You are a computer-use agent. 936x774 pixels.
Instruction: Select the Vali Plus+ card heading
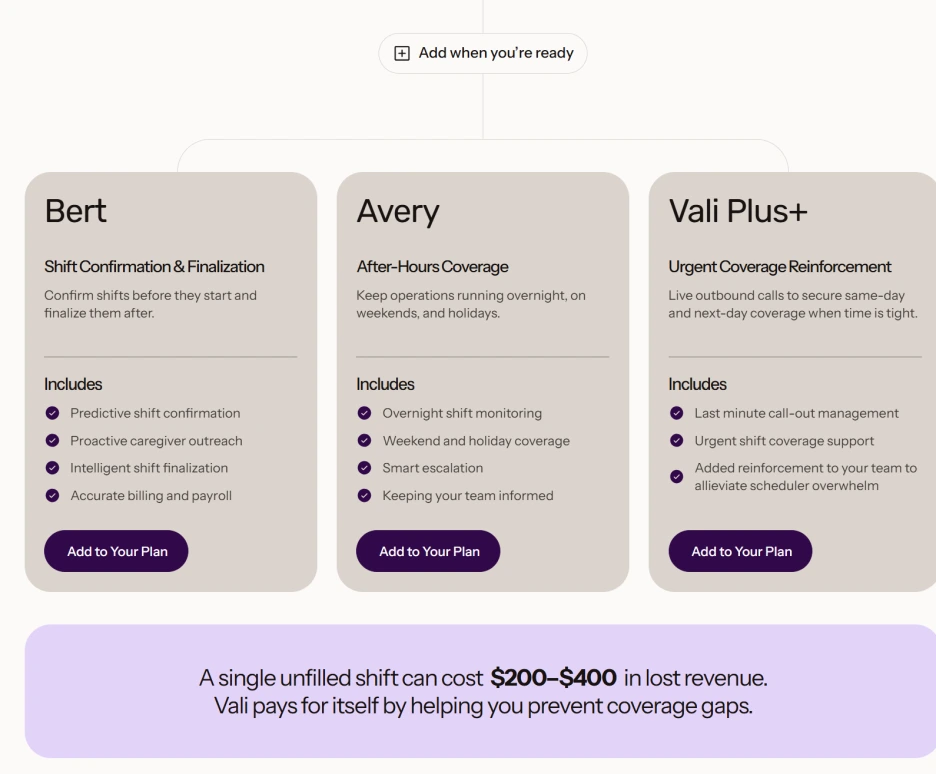click(738, 211)
